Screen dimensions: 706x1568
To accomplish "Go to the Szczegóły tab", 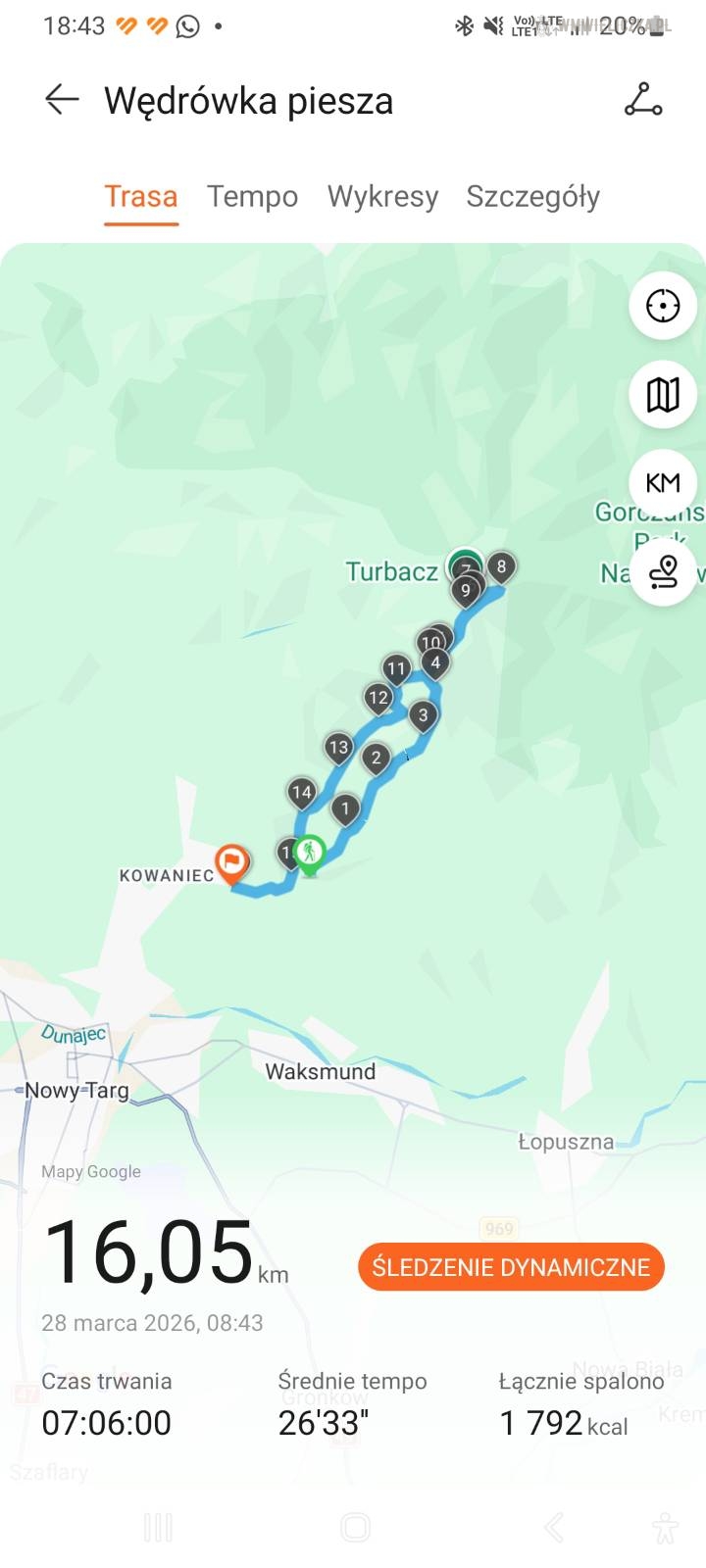I will click(x=532, y=196).
